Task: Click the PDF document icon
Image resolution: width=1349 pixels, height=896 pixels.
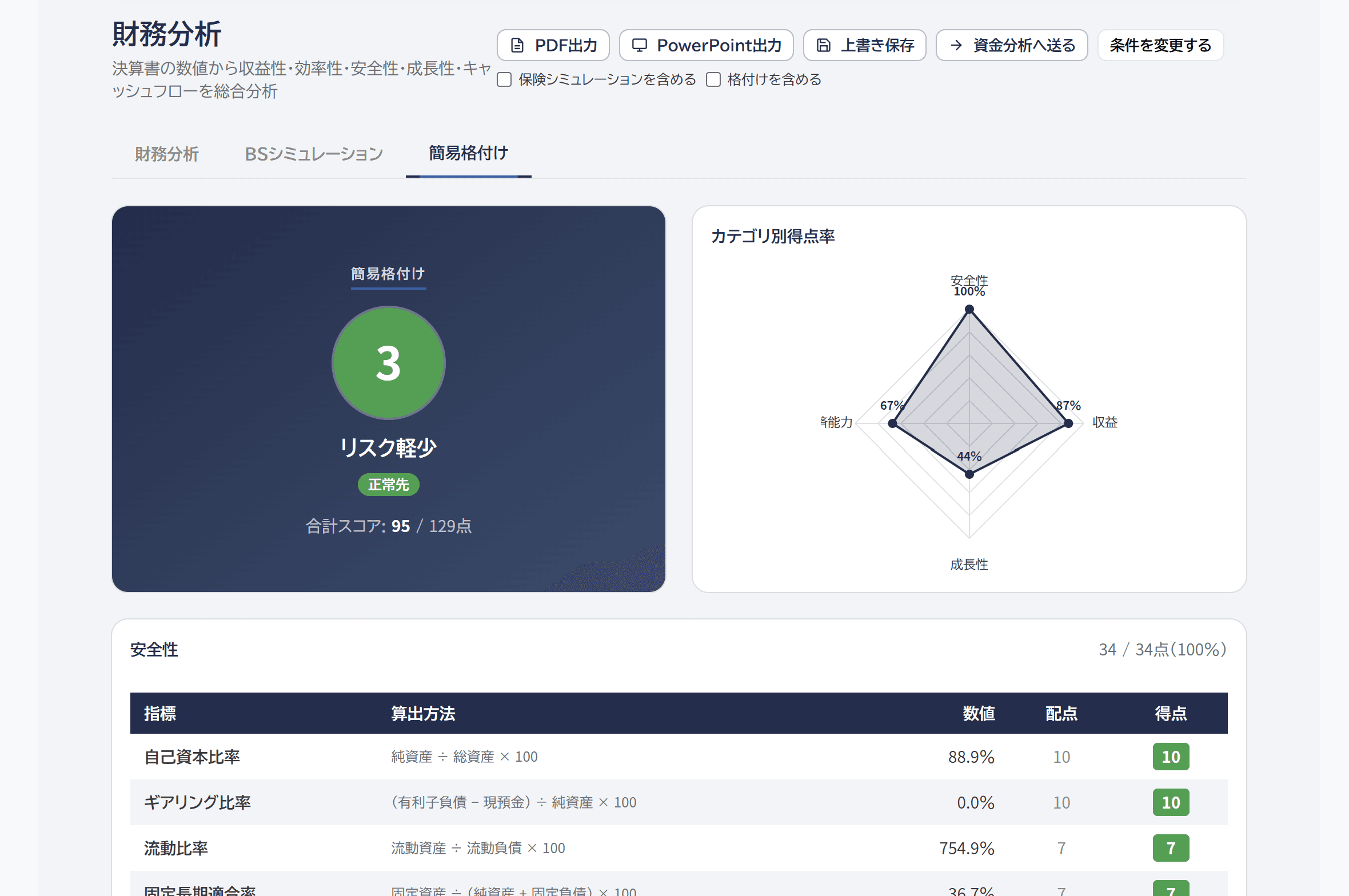Action: pyautogui.click(x=517, y=45)
